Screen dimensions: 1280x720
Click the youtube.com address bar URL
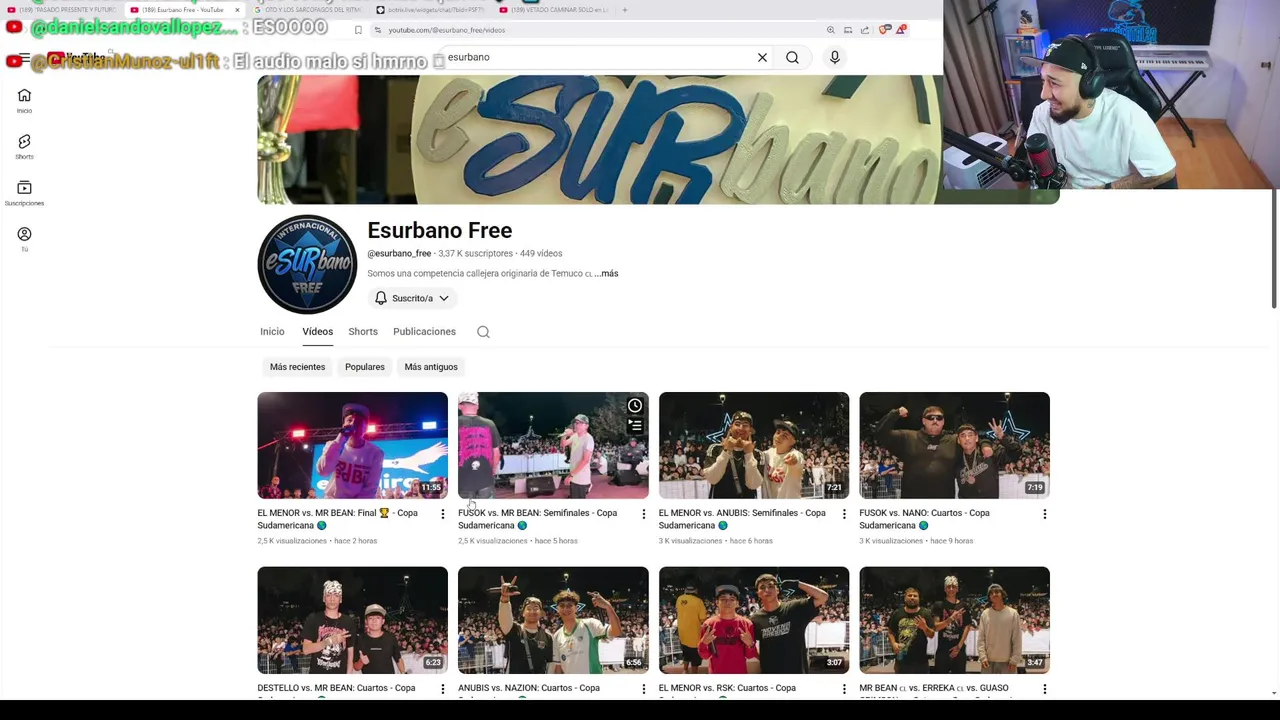point(447,30)
